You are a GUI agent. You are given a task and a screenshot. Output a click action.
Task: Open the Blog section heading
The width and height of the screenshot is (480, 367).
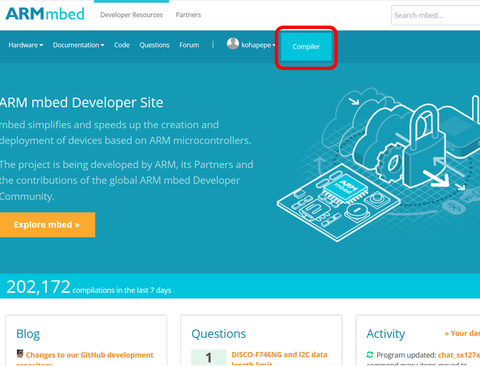click(28, 334)
